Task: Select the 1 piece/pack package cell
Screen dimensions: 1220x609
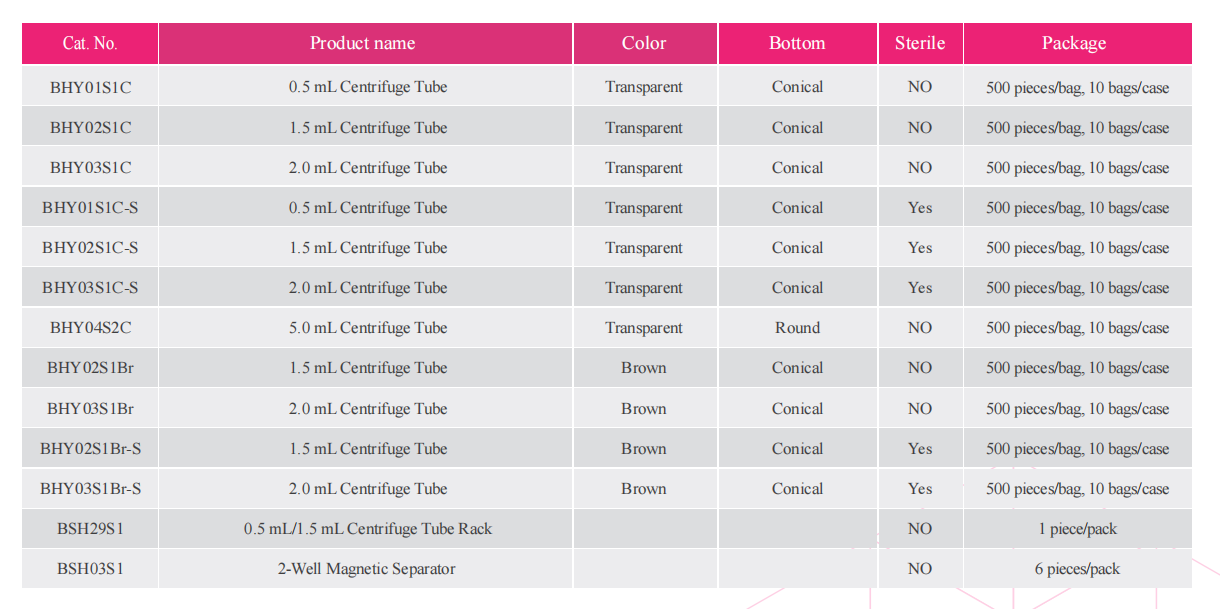Action: coord(1077,529)
